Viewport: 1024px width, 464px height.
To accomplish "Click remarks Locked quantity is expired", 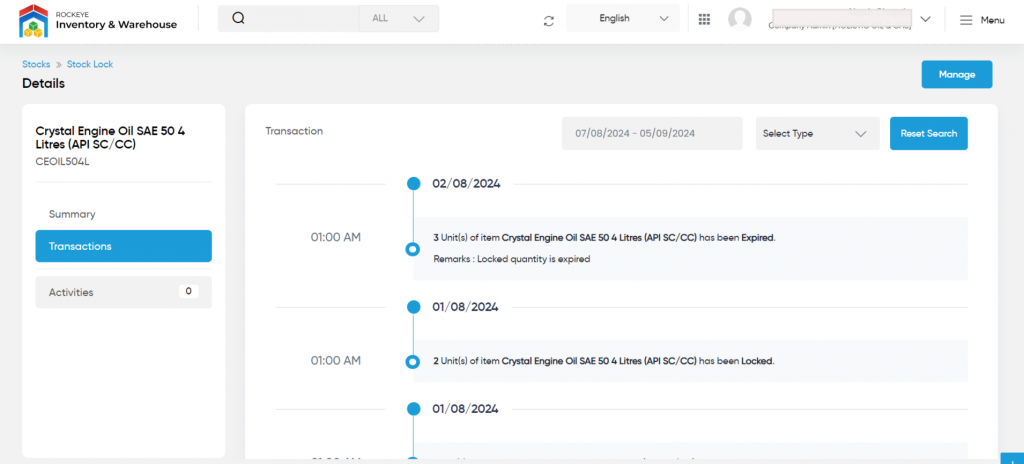I will click(512, 259).
